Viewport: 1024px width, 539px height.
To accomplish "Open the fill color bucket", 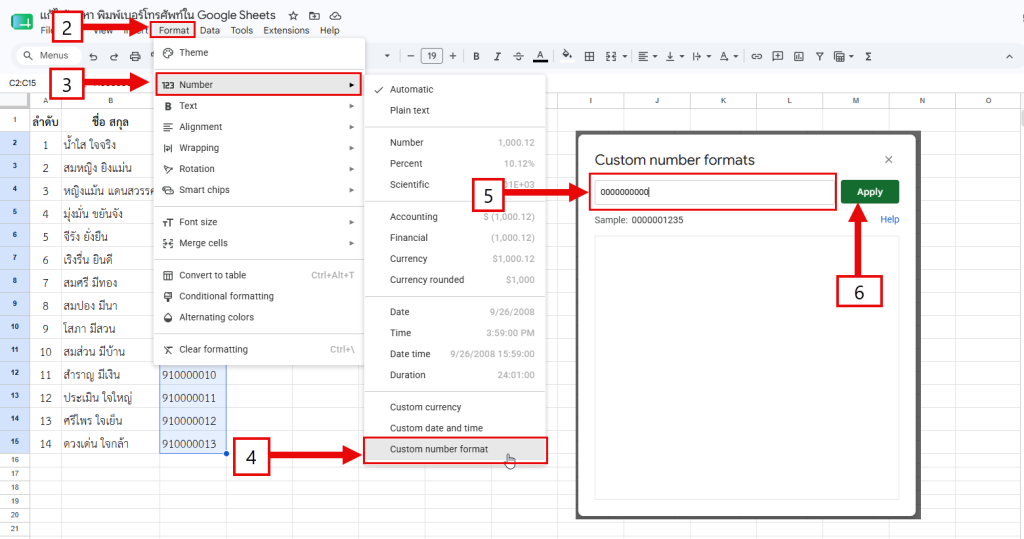I will point(567,56).
